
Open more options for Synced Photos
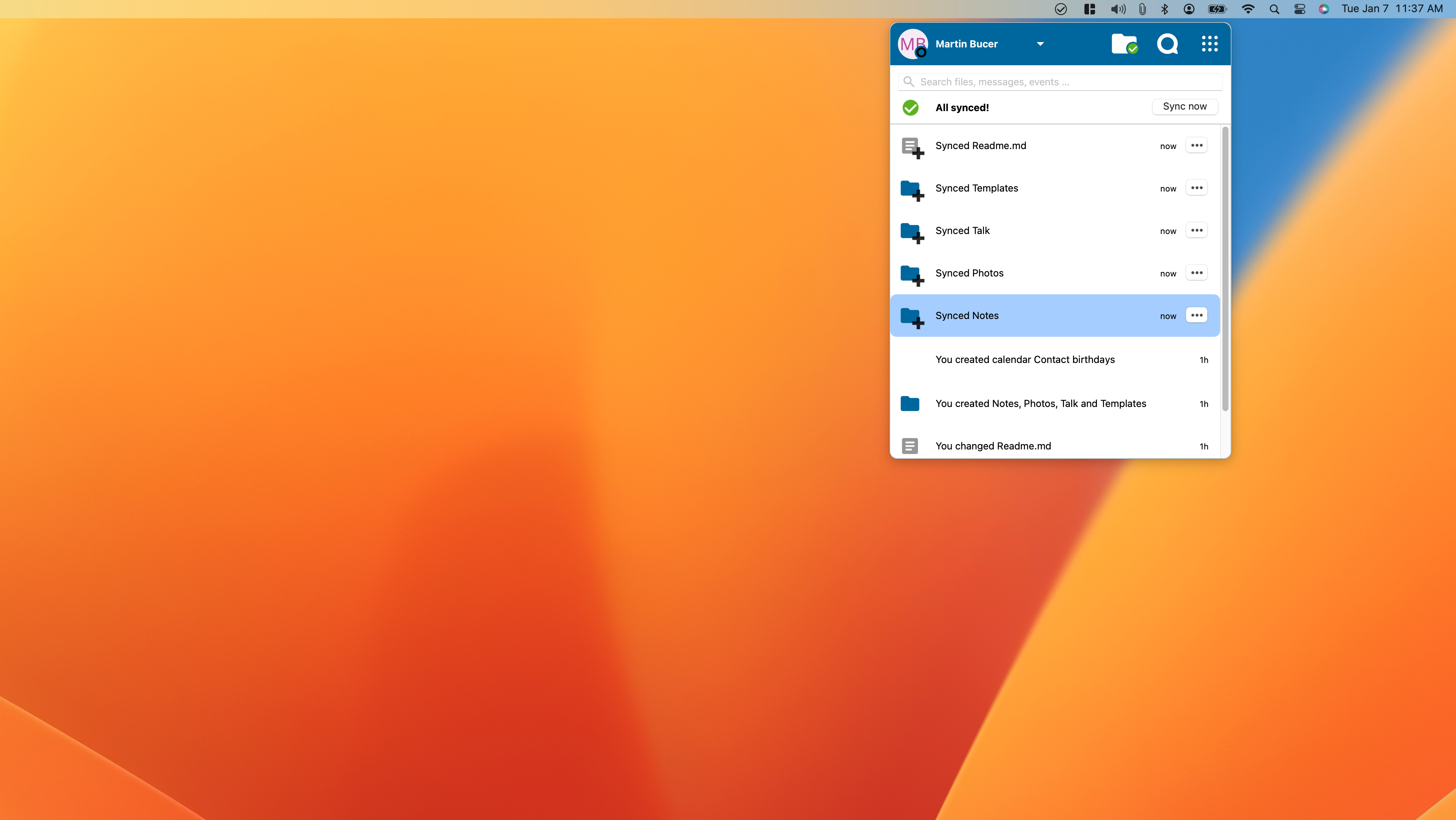pyautogui.click(x=1197, y=273)
